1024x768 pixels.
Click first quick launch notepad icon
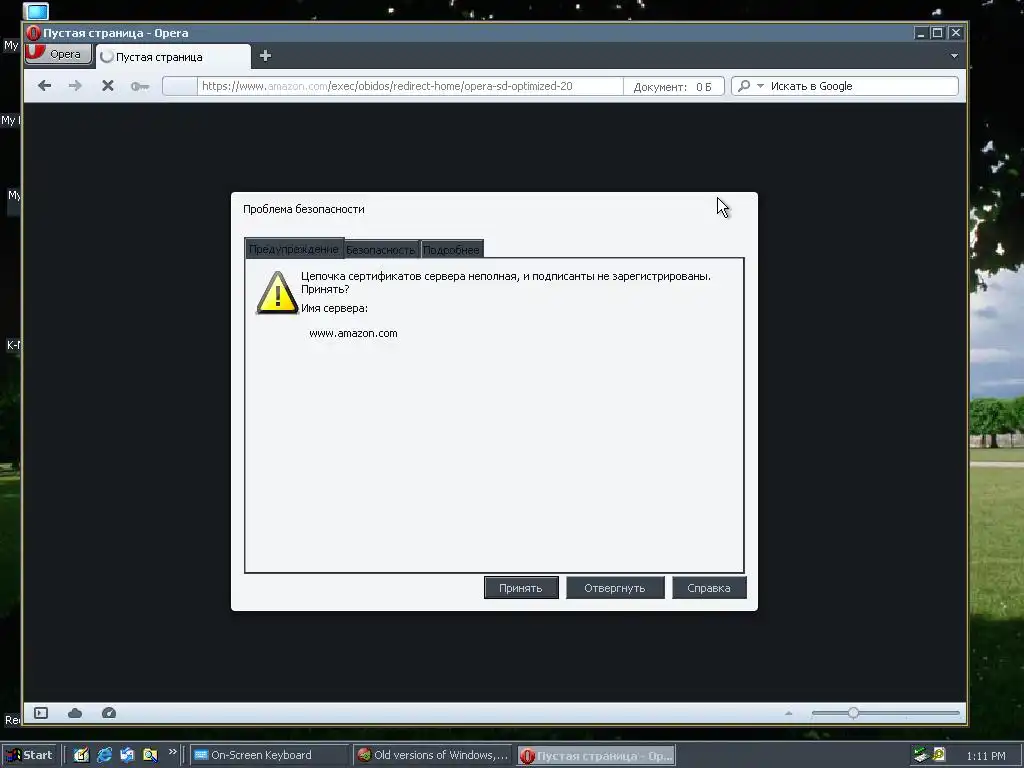(x=82, y=755)
